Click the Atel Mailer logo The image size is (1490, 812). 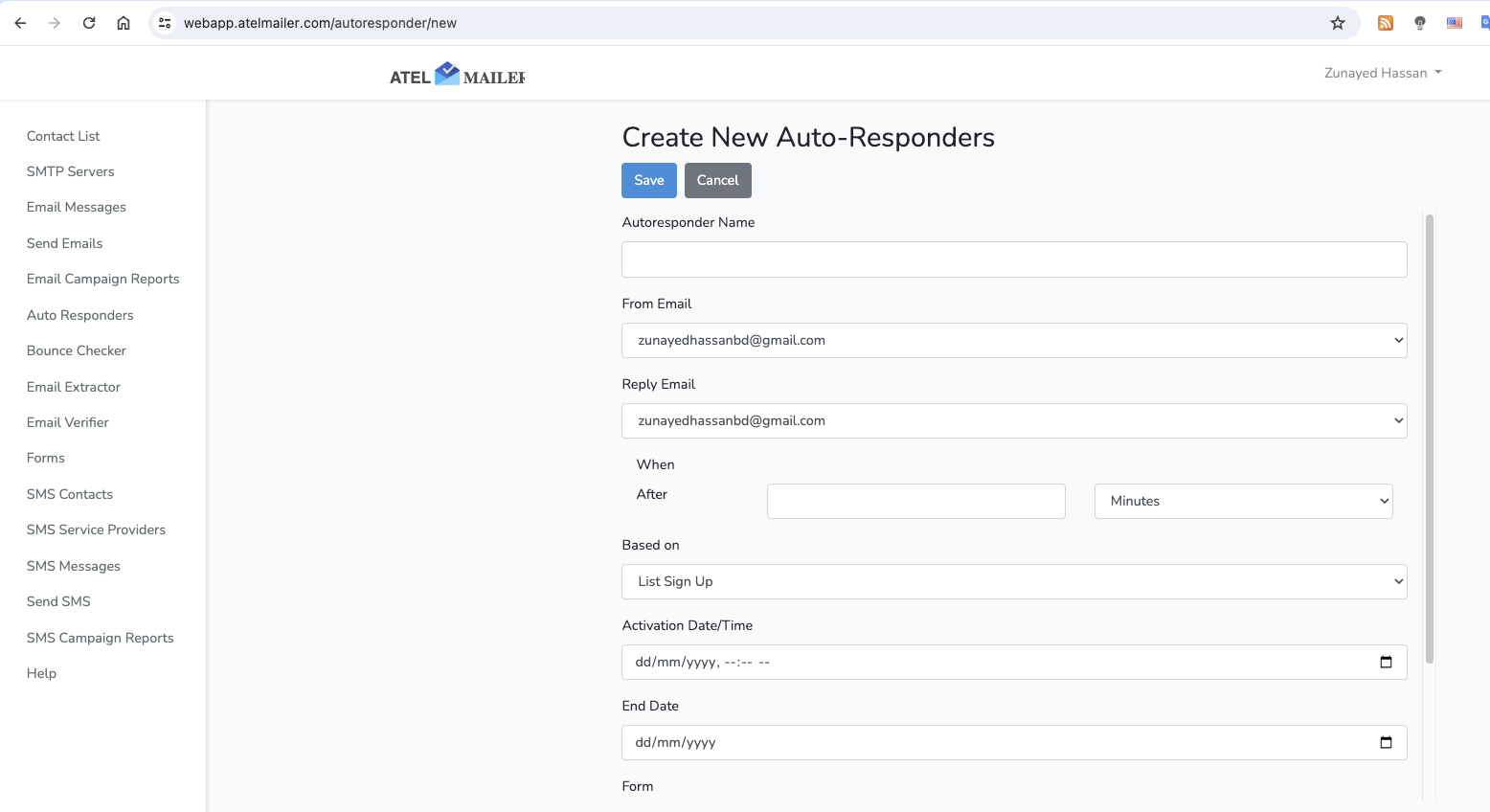pyautogui.click(x=457, y=75)
